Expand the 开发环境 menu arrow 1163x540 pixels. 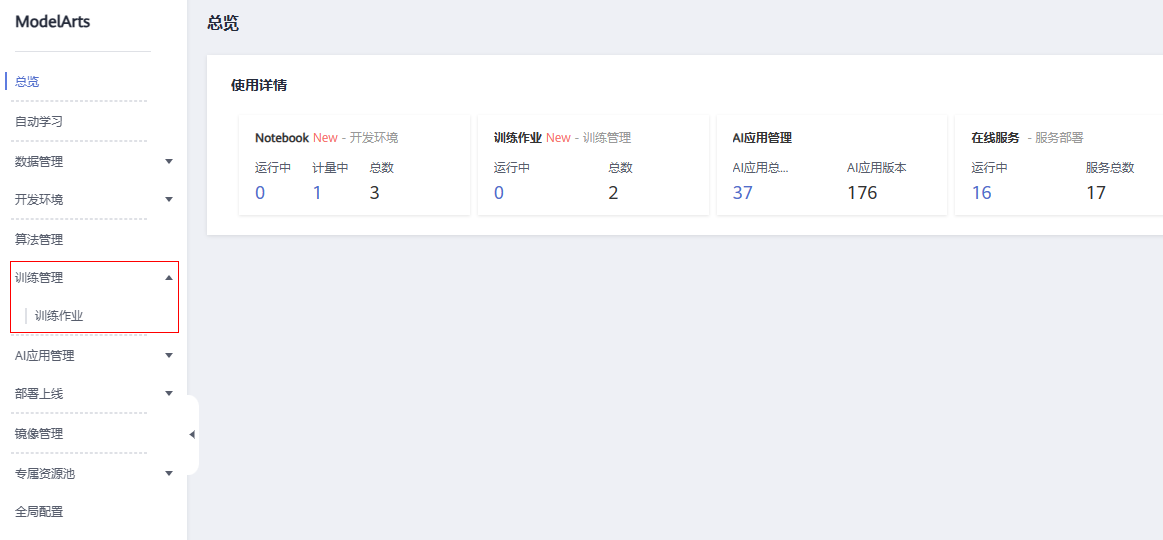click(168, 200)
